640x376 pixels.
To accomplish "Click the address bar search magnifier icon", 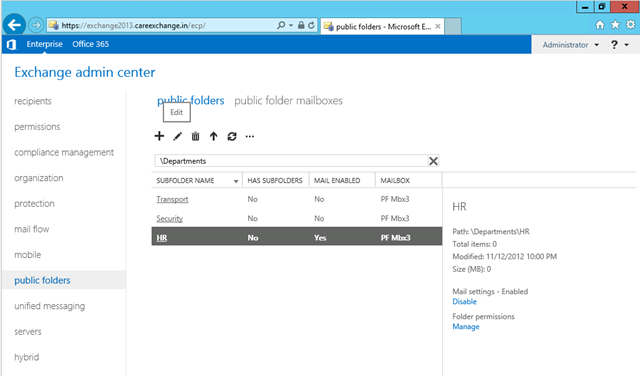I will tap(281, 25).
